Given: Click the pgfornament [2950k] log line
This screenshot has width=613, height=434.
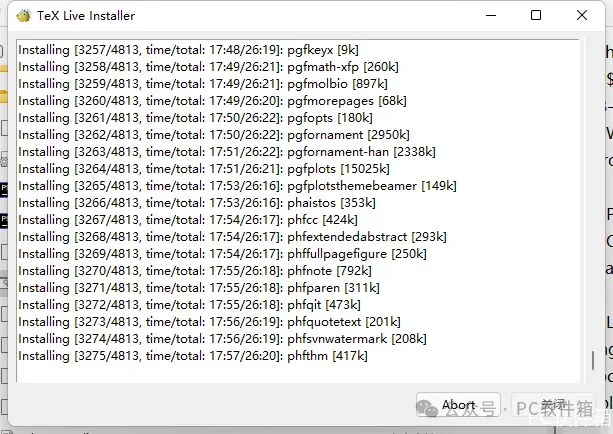Looking at the screenshot, I should coord(214,135).
